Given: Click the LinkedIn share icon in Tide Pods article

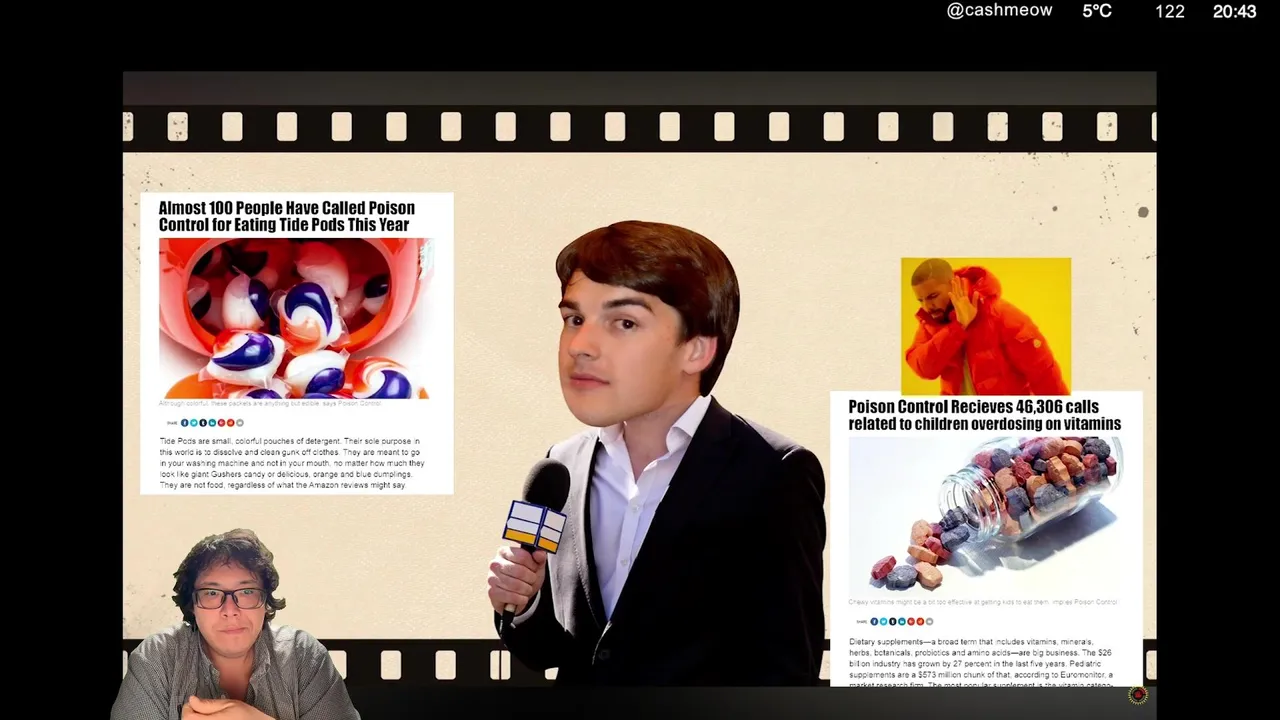Looking at the screenshot, I should 212,423.
